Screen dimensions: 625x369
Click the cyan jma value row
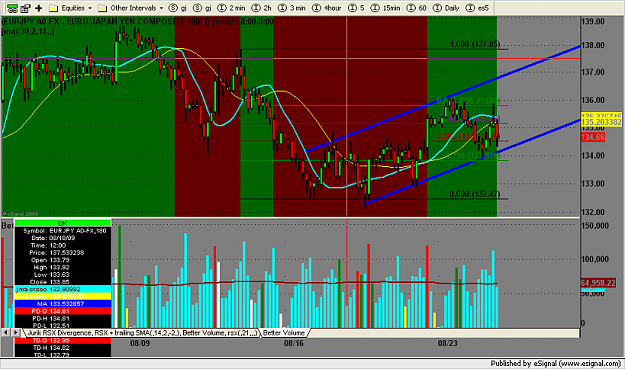63,289
